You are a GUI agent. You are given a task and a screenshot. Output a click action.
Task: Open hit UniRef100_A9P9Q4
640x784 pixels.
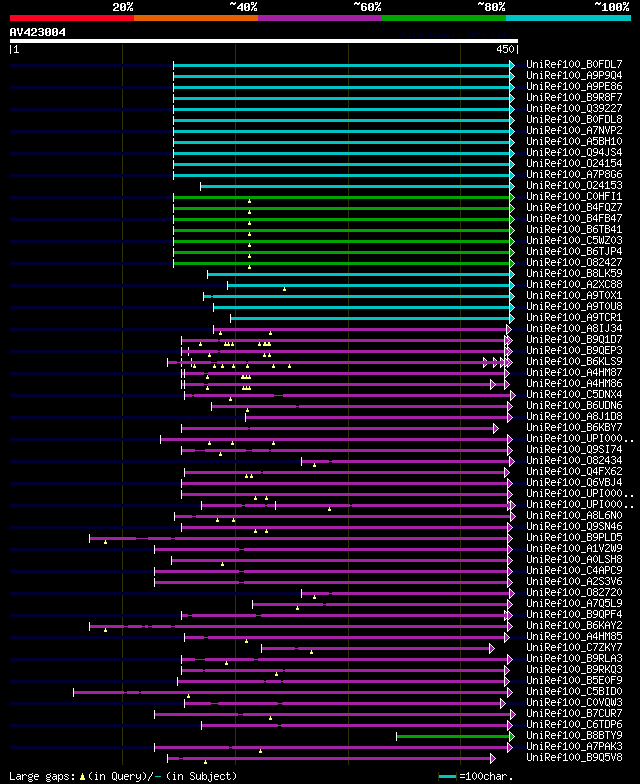[574, 76]
